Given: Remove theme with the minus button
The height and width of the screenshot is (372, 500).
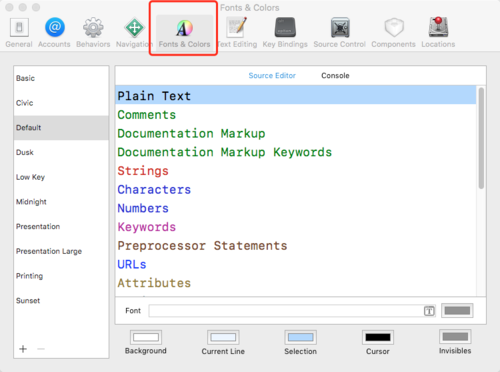Looking at the screenshot, I should click(41, 349).
